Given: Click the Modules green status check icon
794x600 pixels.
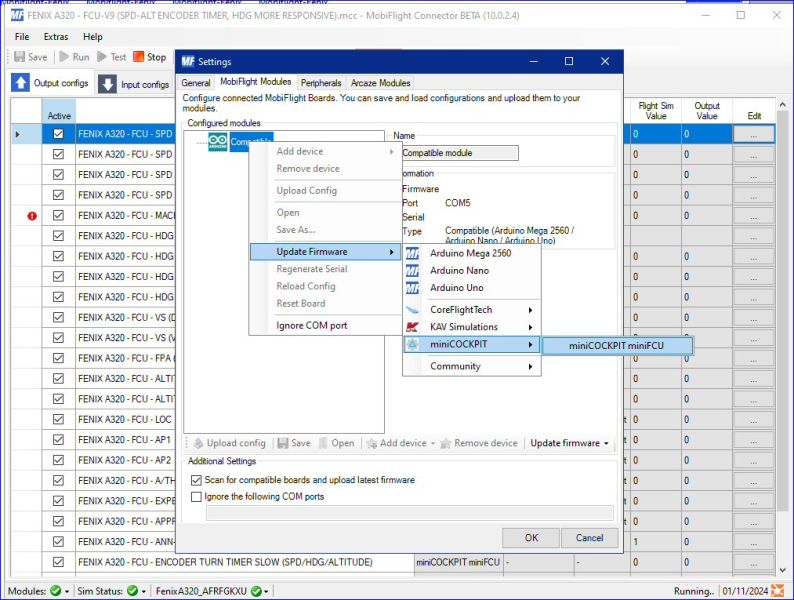Looking at the screenshot, I should coord(56,590).
